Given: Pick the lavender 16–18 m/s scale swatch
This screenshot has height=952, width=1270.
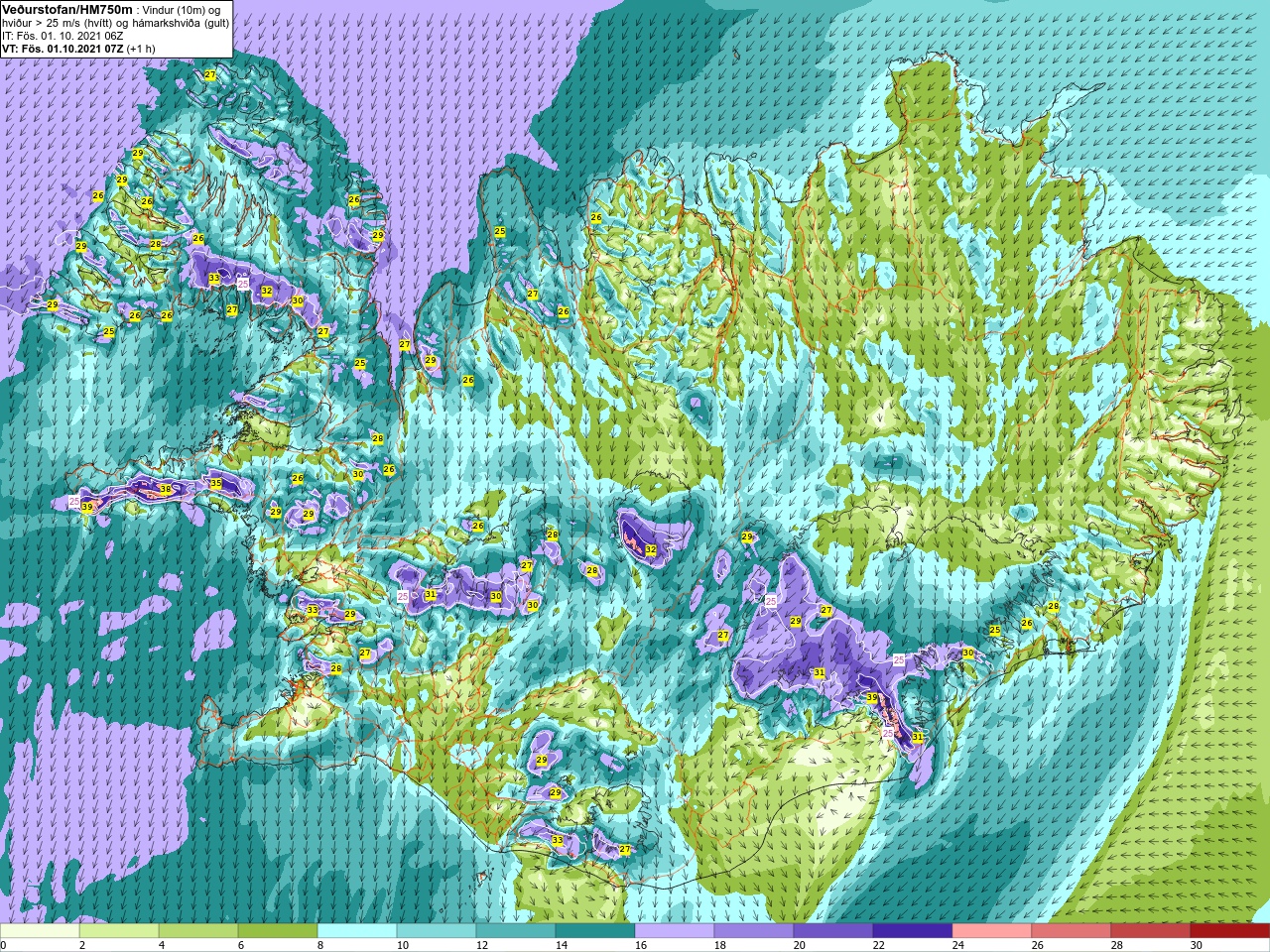Looking at the screenshot, I should click(x=675, y=931).
